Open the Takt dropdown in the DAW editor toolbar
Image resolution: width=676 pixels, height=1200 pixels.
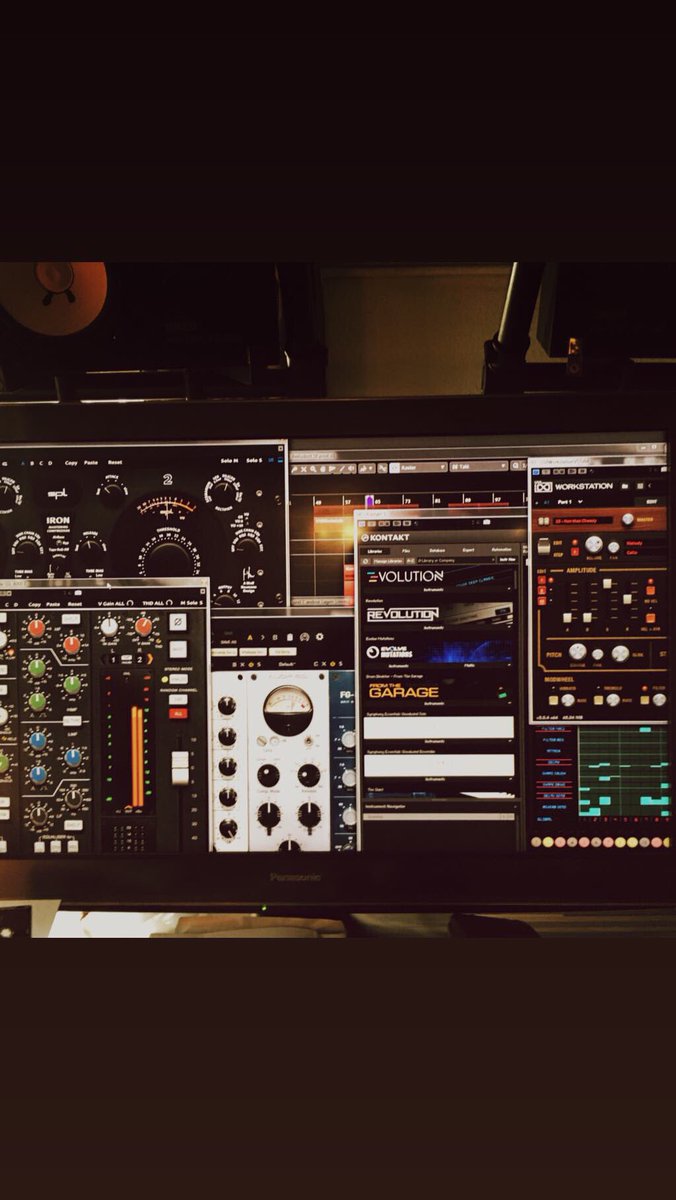coord(478,466)
